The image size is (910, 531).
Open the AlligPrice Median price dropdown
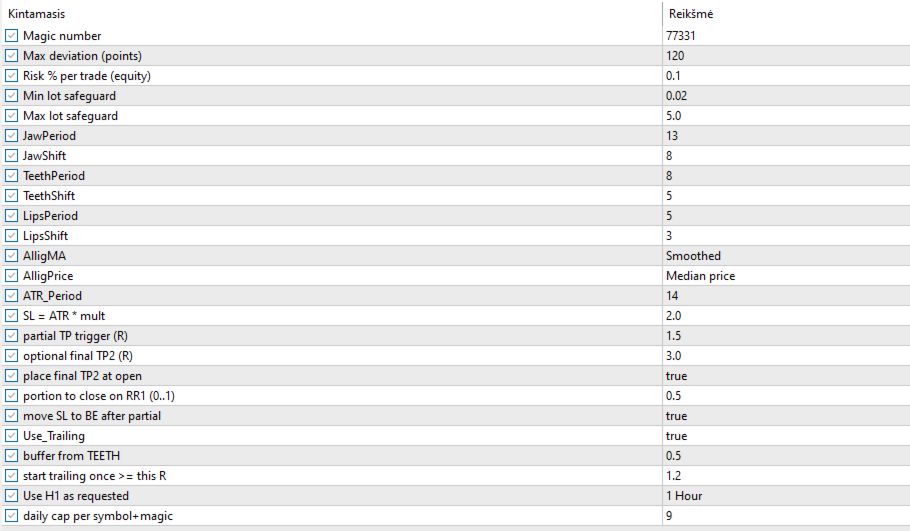[785, 276]
